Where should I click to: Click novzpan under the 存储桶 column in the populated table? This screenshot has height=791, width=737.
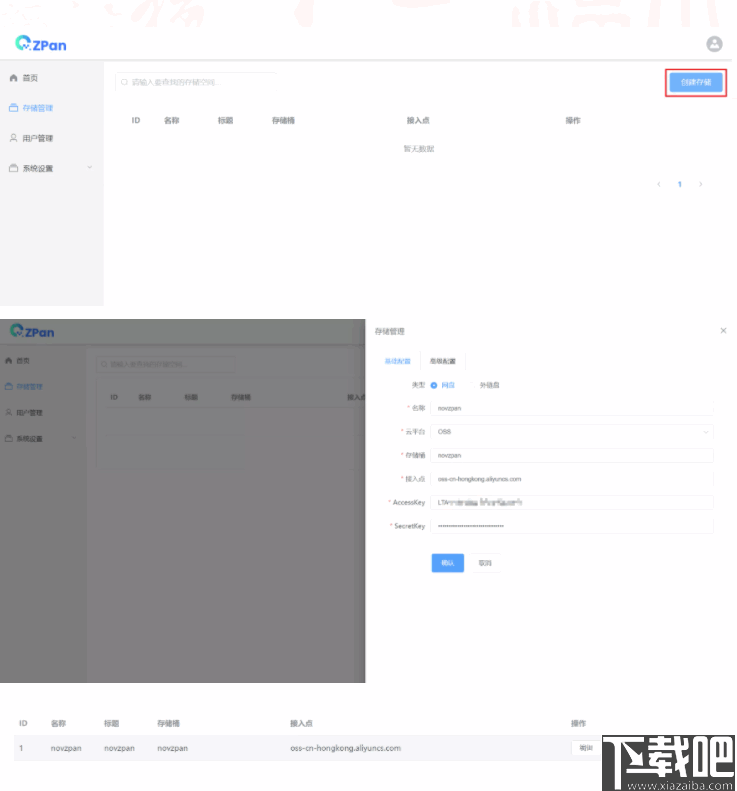pyautogui.click(x=173, y=748)
